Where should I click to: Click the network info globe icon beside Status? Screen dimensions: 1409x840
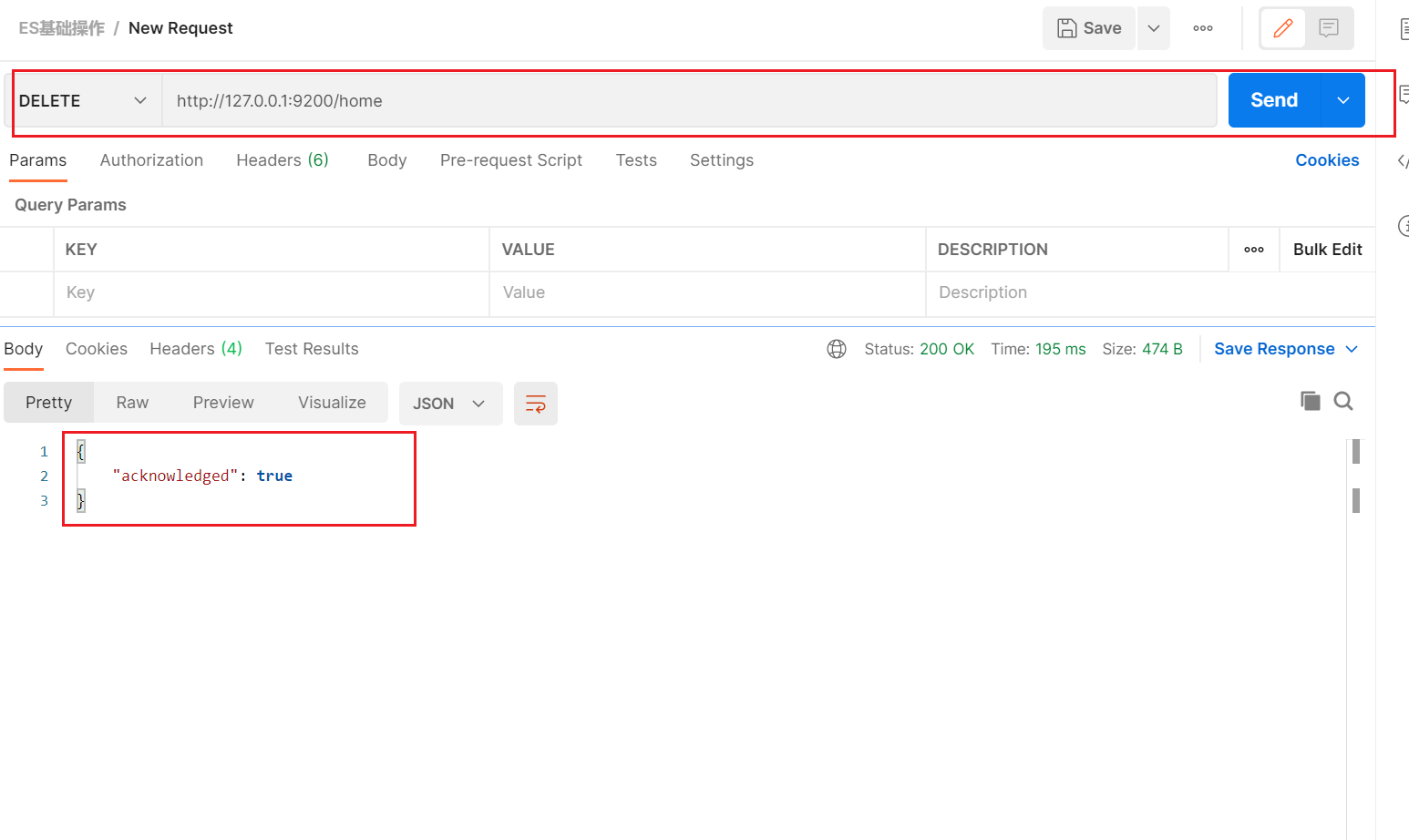coord(837,349)
